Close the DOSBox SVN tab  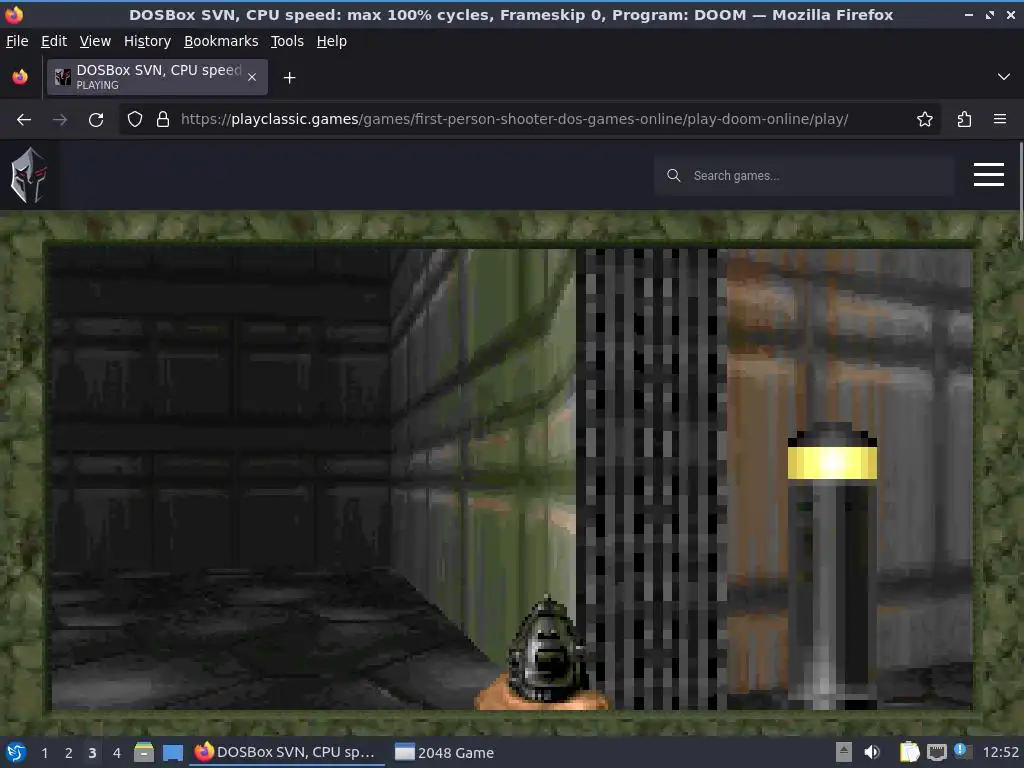click(x=252, y=77)
